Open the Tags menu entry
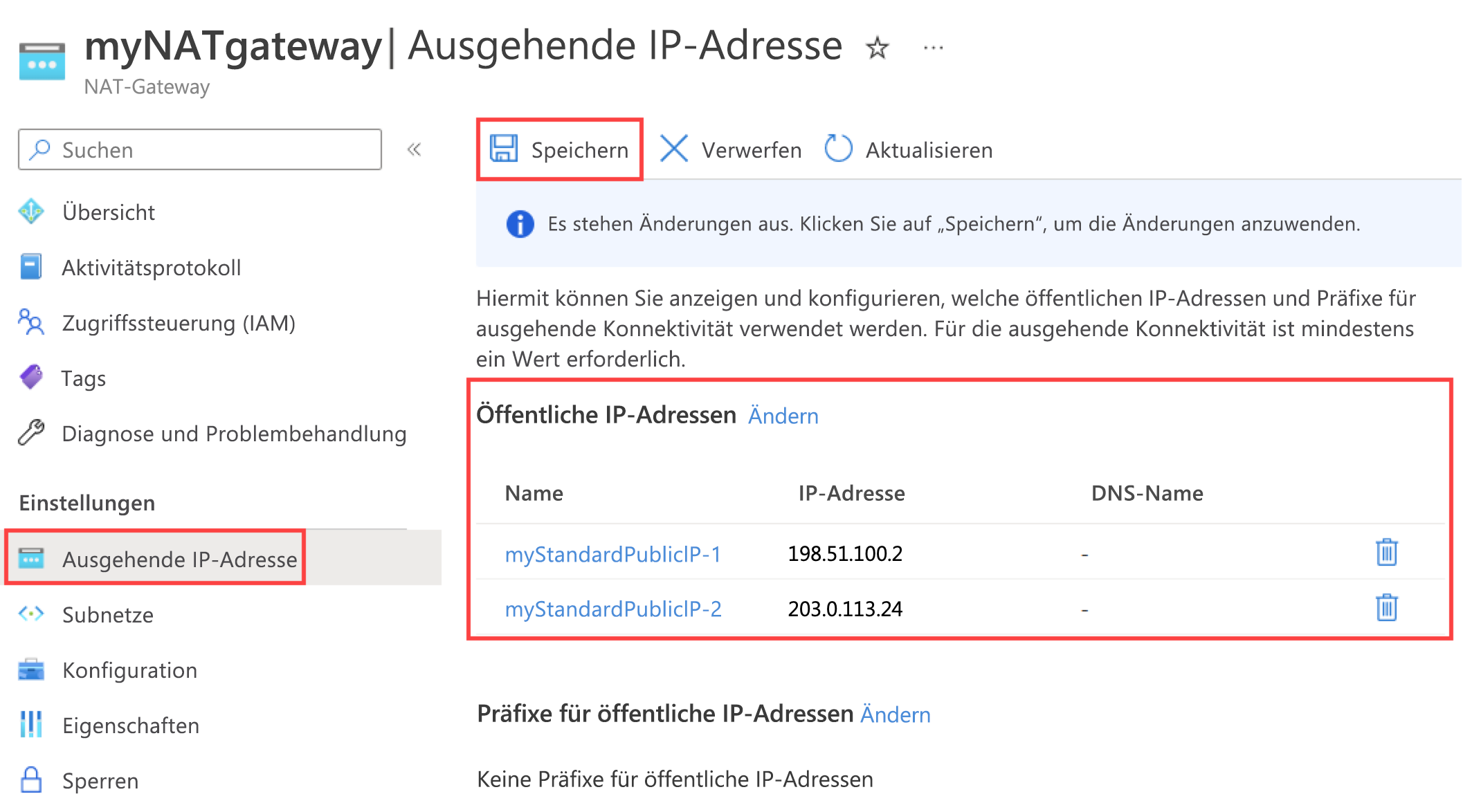The width and height of the screenshot is (1463, 812). (83, 379)
